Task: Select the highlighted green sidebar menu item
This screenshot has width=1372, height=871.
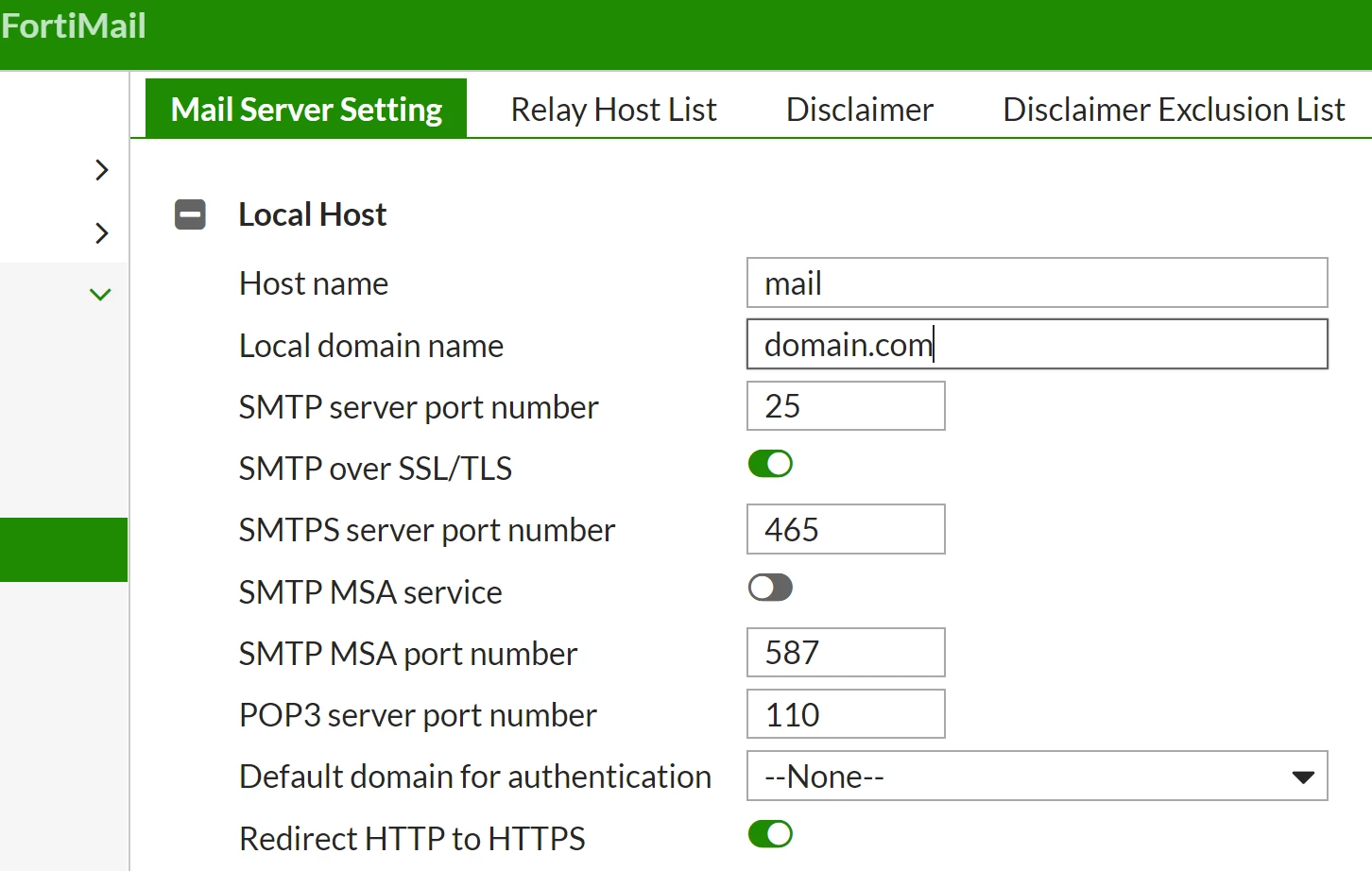Action: point(63,550)
